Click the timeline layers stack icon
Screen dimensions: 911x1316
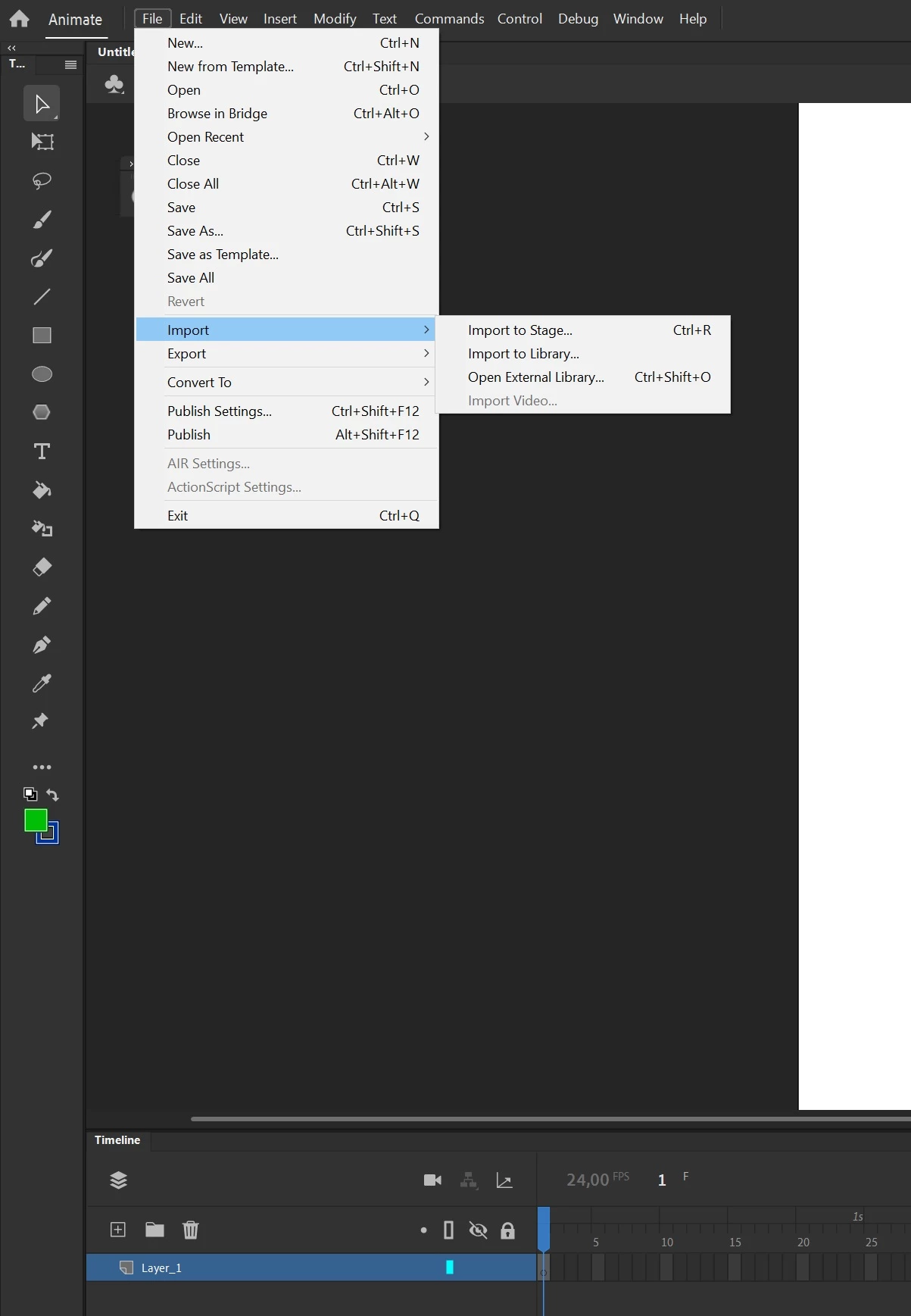point(118,1180)
